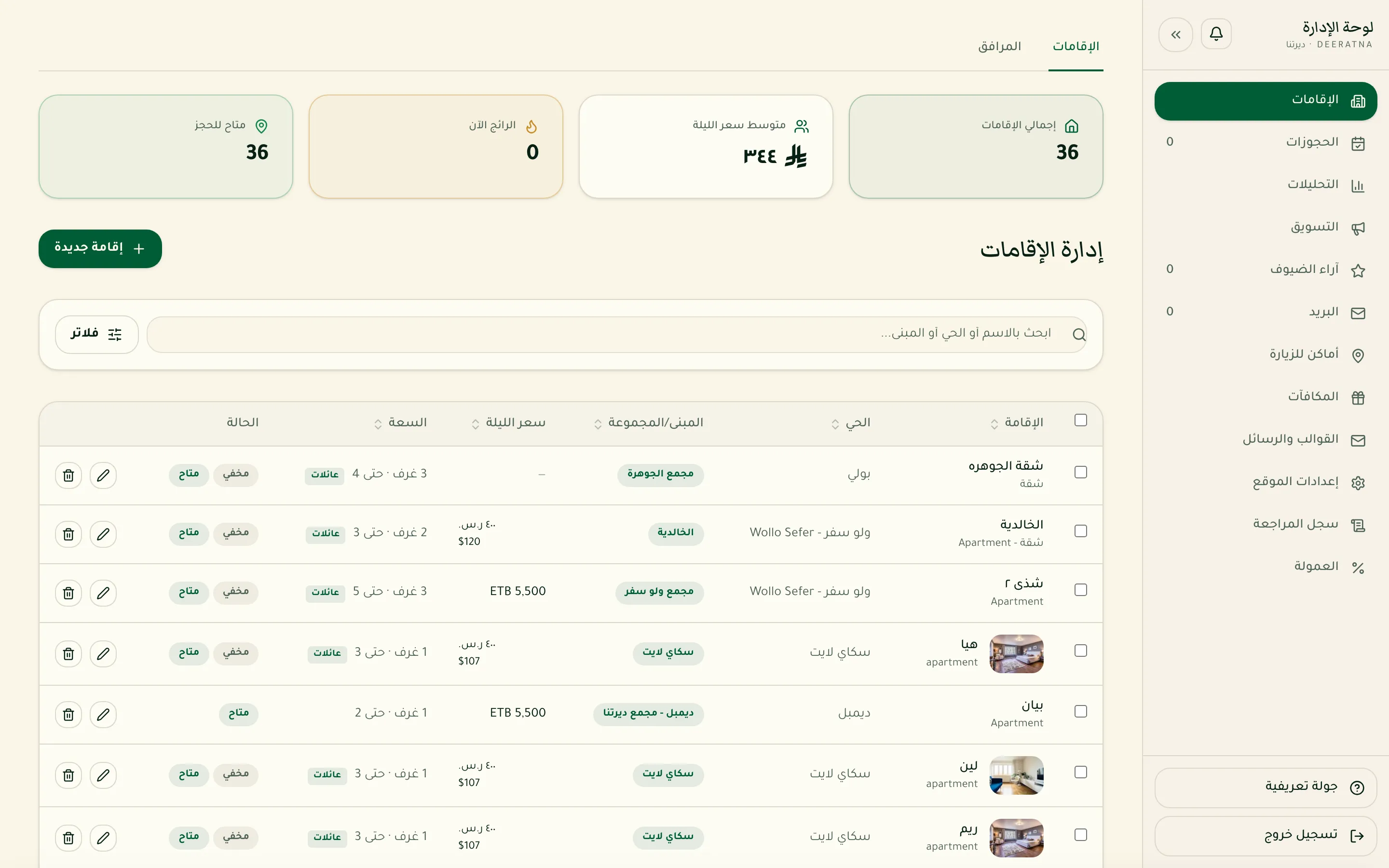Edit the ريم row with pencil icon
1389x868 pixels.
coord(103,838)
